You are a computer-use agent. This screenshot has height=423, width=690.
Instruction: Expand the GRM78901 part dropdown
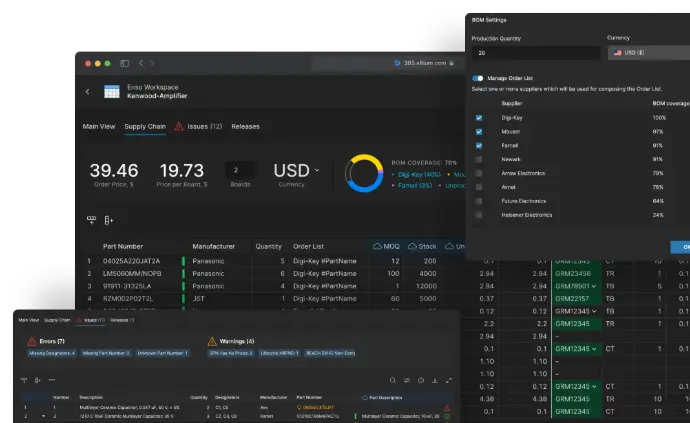[x=594, y=286]
